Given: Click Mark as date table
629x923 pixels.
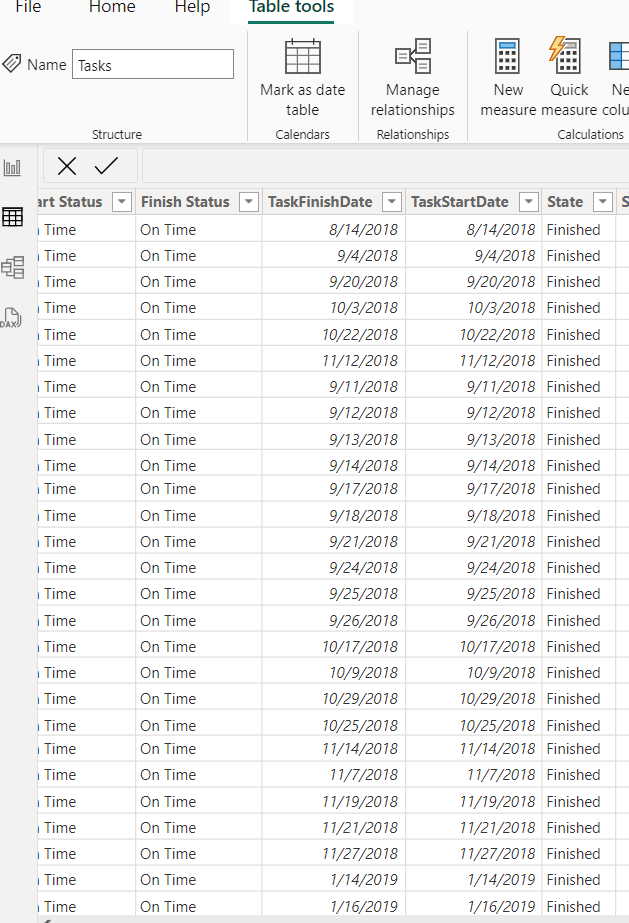Looking at the screenshot, I should (302, 77).
